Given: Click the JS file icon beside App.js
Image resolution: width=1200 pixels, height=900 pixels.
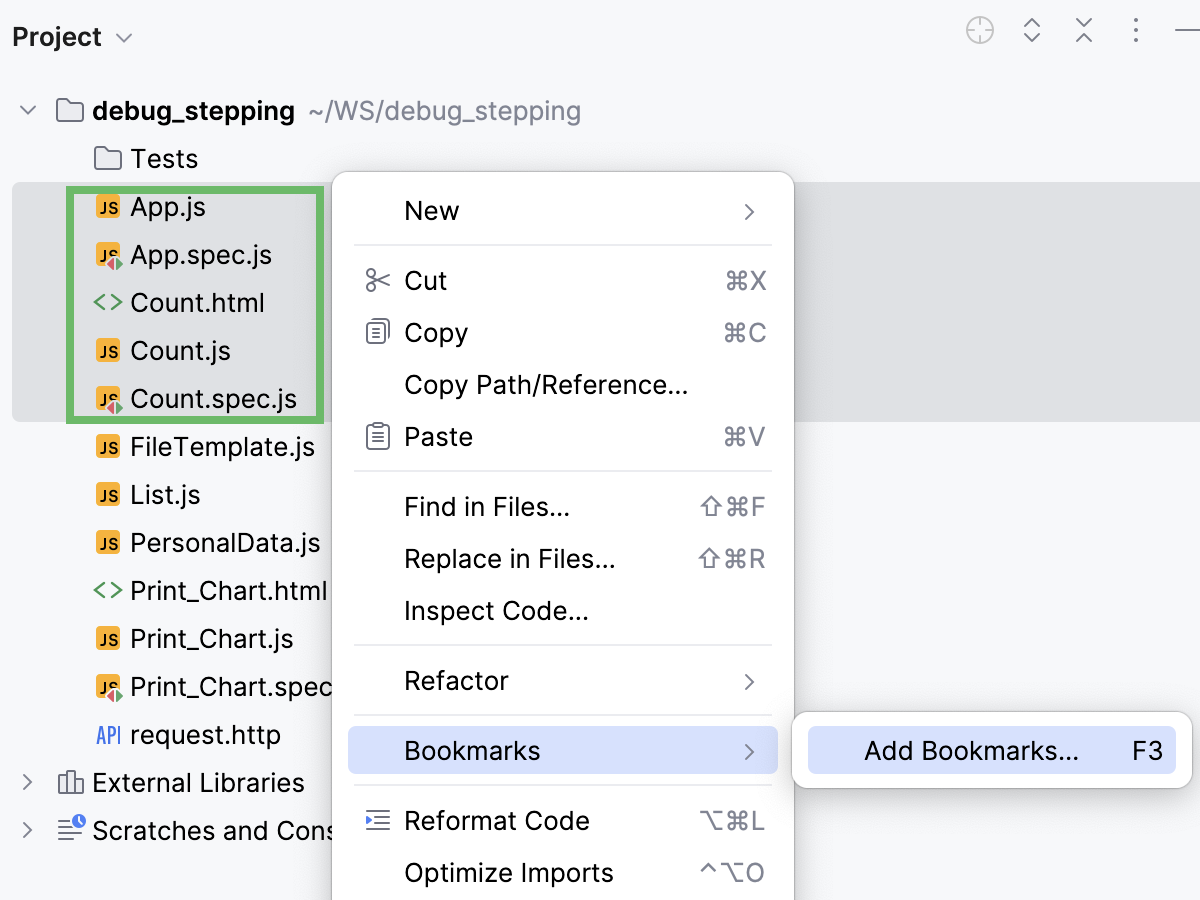Looking at the screenshot, I should click(110, 207).
